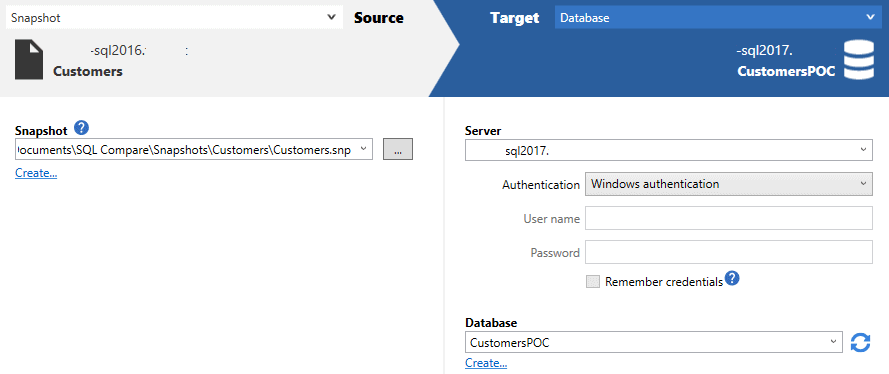889x374 pixels.
Task: Click into the Password field
Action: 729,252
